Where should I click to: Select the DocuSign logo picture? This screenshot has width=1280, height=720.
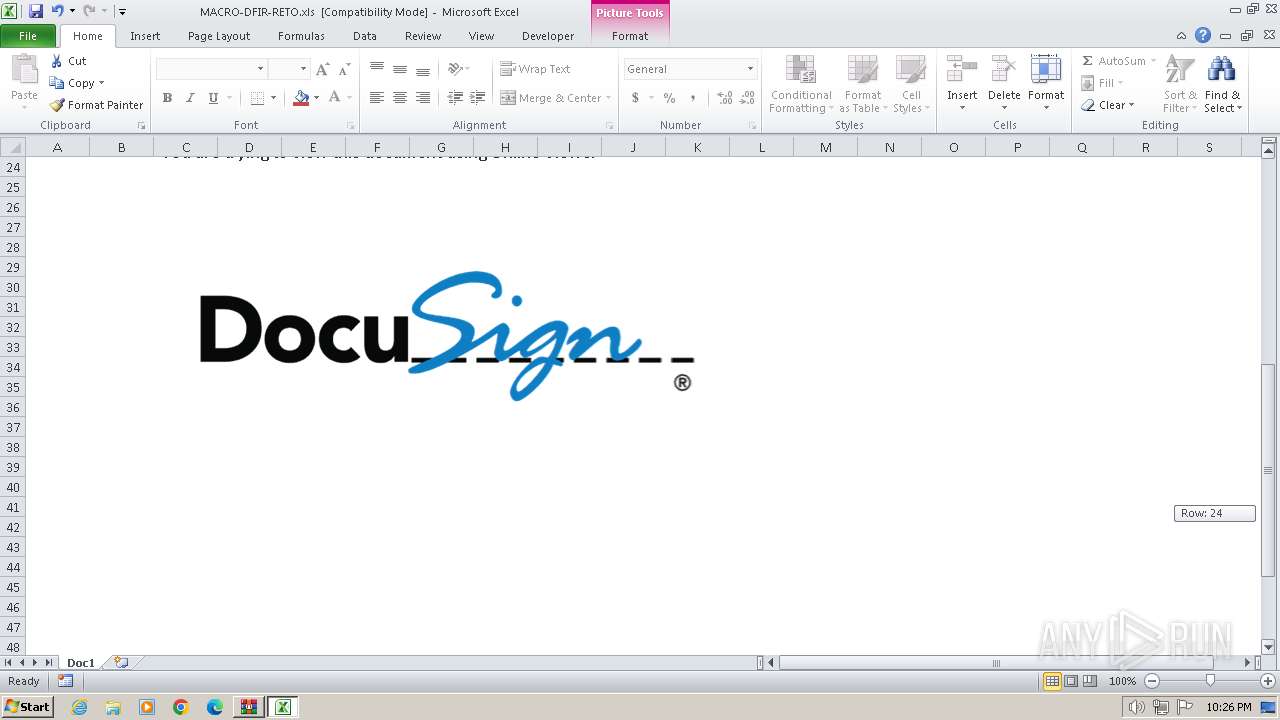447,335
